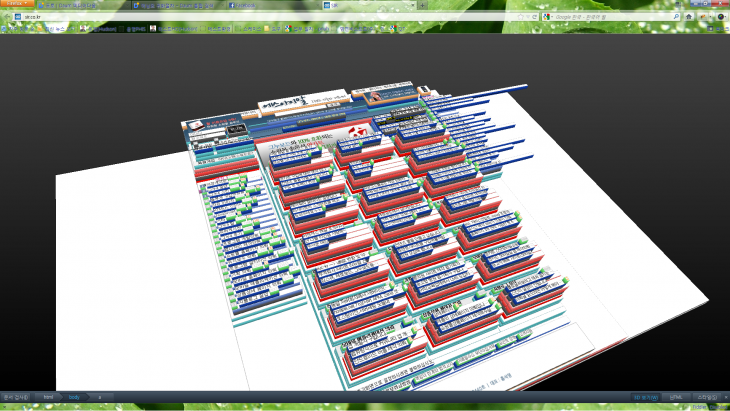Click the magnifier search icon
The image size is (730, 411).
coord(676,17)
